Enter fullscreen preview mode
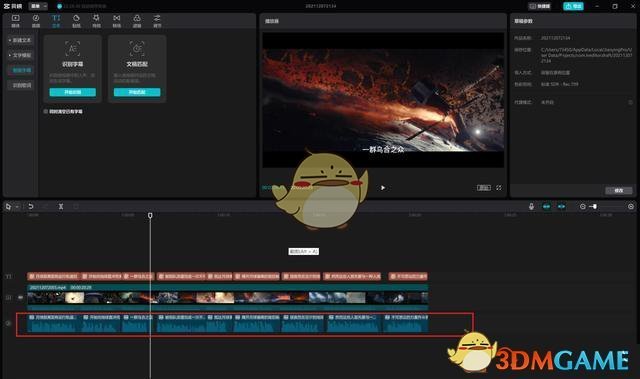 point(499,188)
